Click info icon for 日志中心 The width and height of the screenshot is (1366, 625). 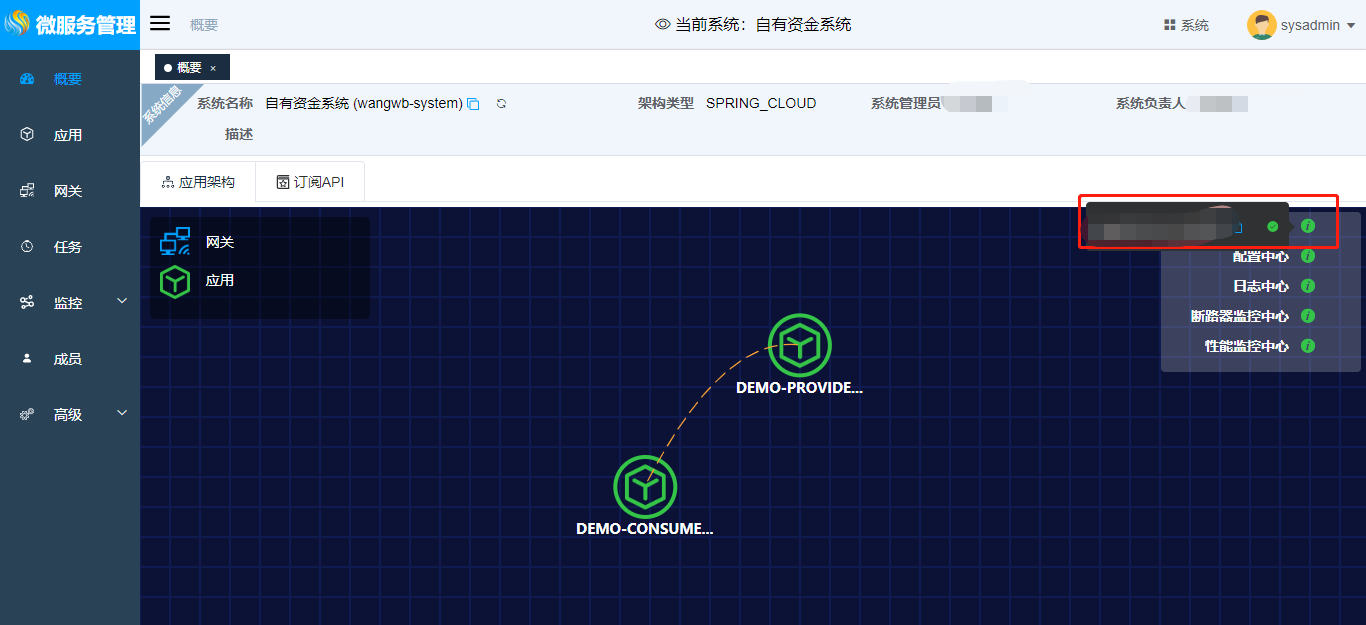click(x=1307, y=287)
